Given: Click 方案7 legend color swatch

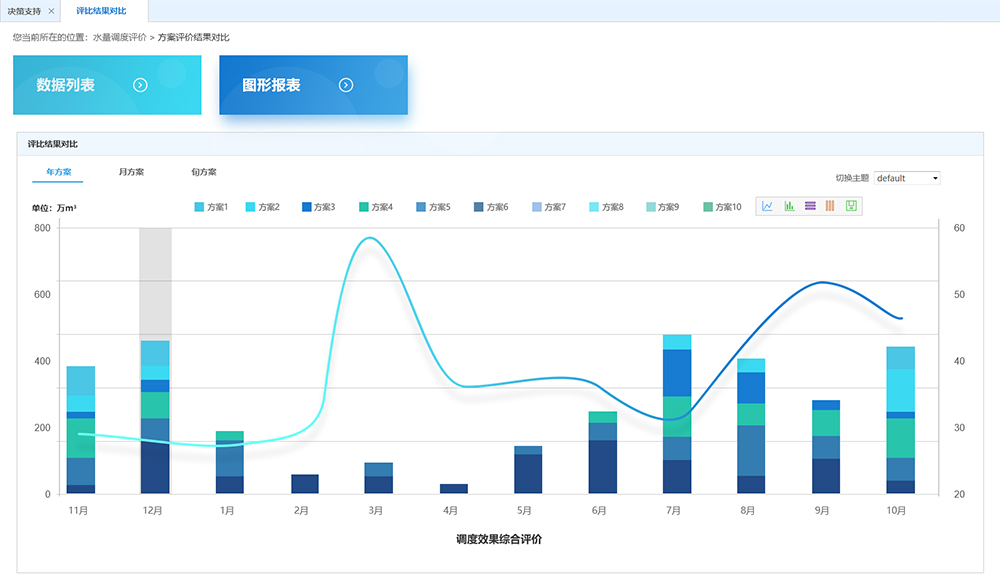Looking at the screenshot, I should [536, 207].
